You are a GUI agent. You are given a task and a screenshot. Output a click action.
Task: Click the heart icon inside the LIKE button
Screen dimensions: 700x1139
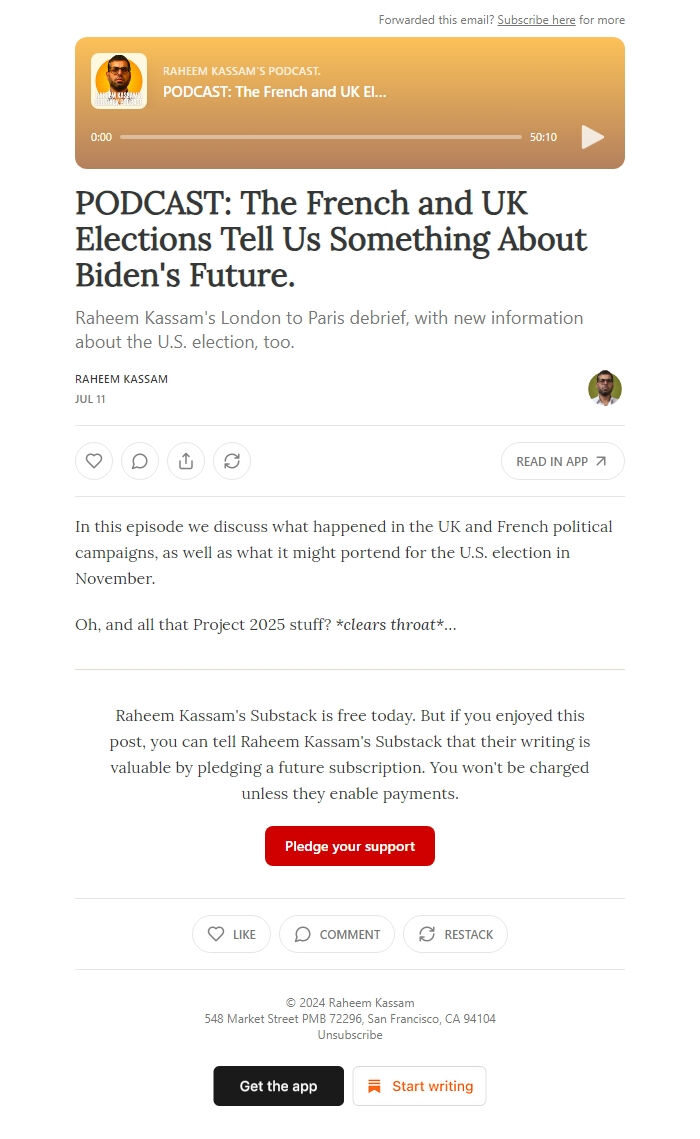point(216,934)
